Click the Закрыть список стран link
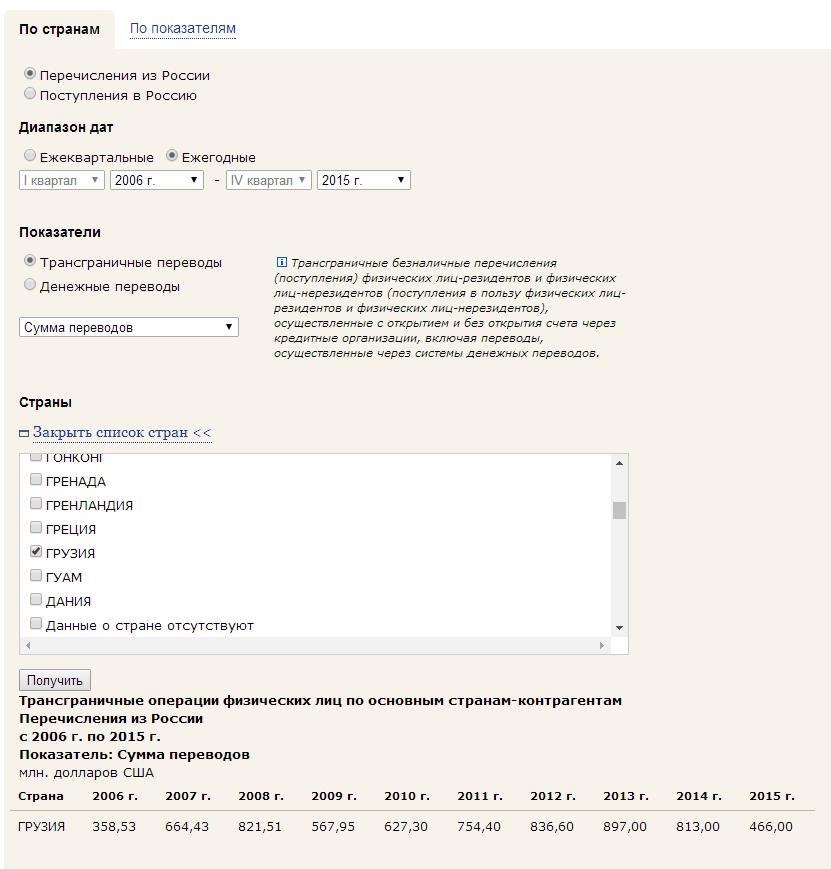 tap(122, 432)
